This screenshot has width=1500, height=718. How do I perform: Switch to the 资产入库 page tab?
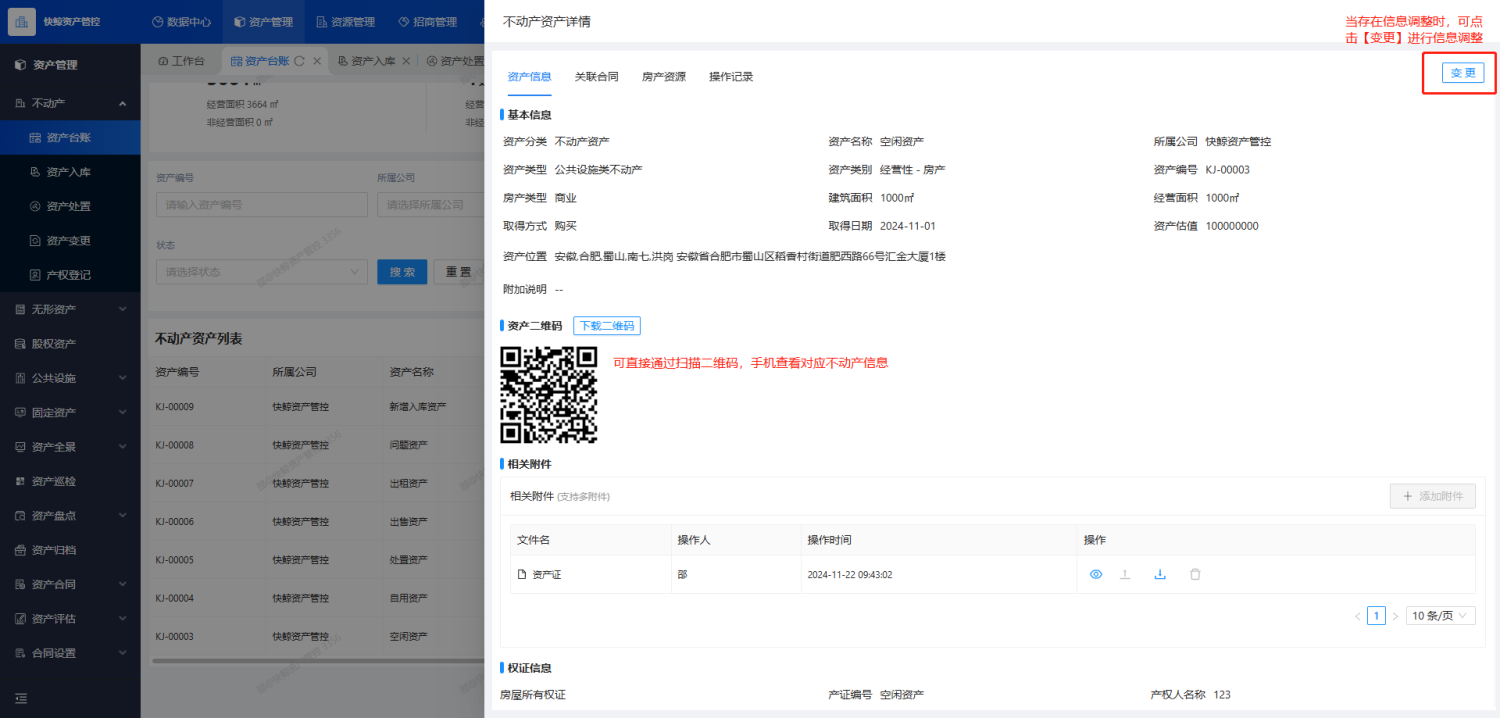pos(366,61)
